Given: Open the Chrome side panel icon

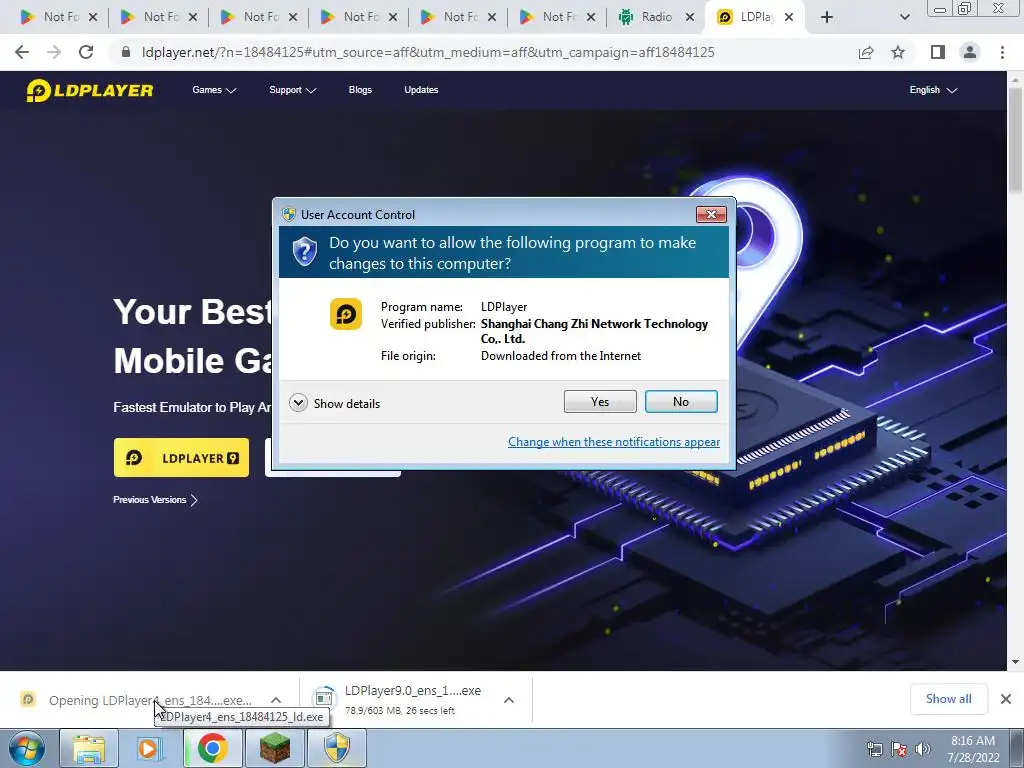Looking at the screenshot, I should click(938, 52).
